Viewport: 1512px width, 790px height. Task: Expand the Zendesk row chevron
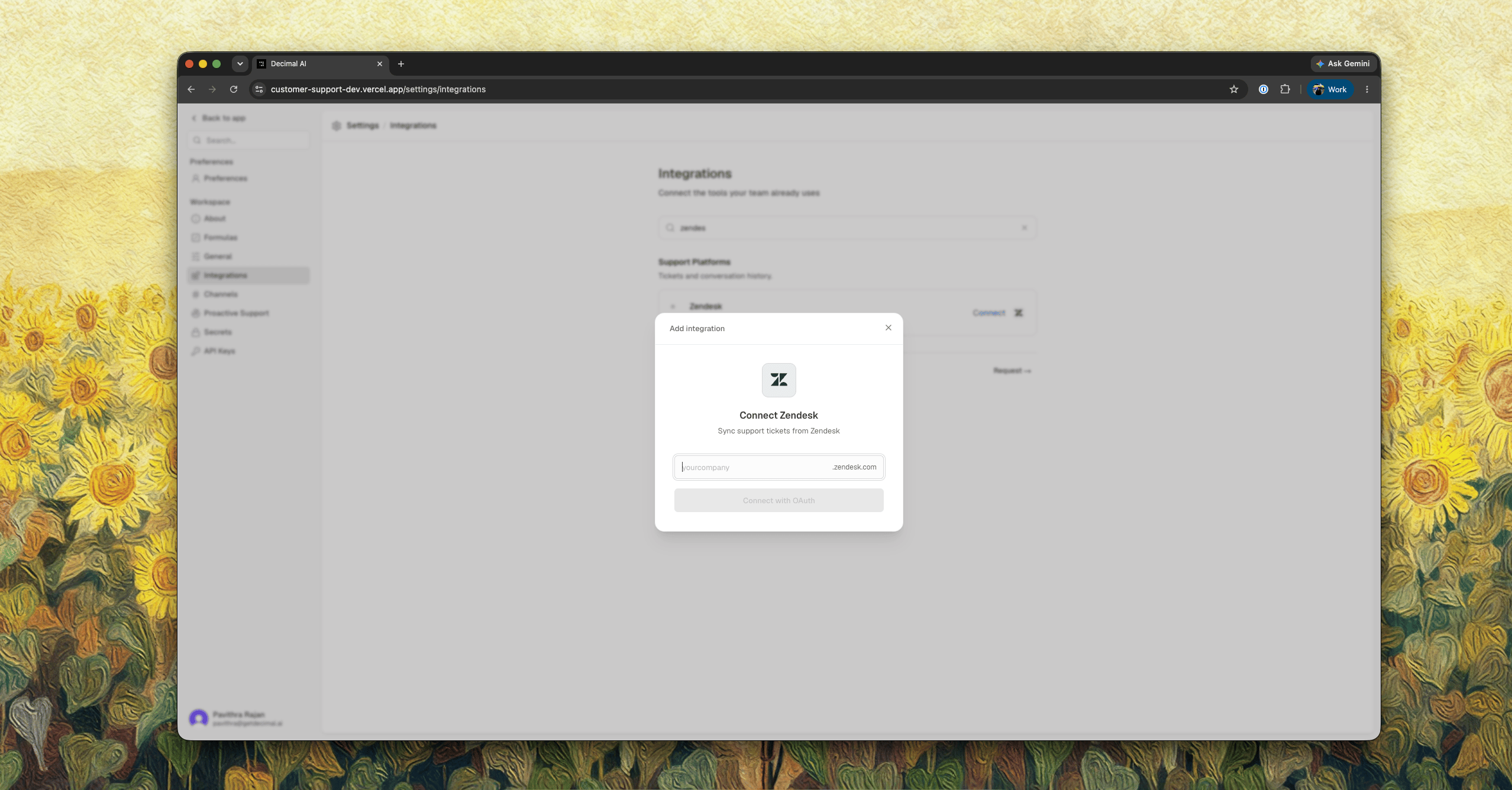(x=673, y=306)
